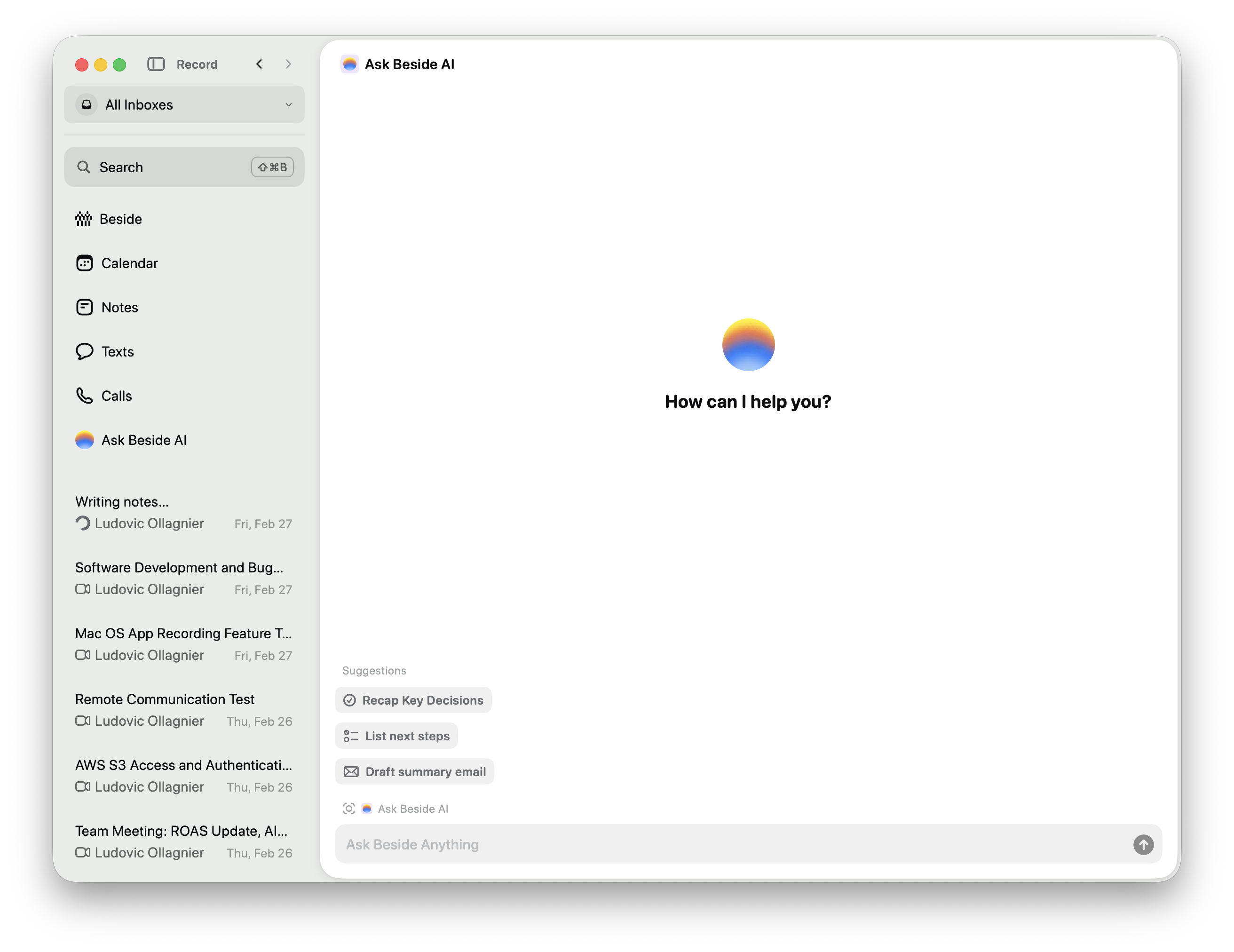This screenshot has width=1234, height=952.
Task: Click video icon for Team Meeting entry
Action: pos(83,853)
